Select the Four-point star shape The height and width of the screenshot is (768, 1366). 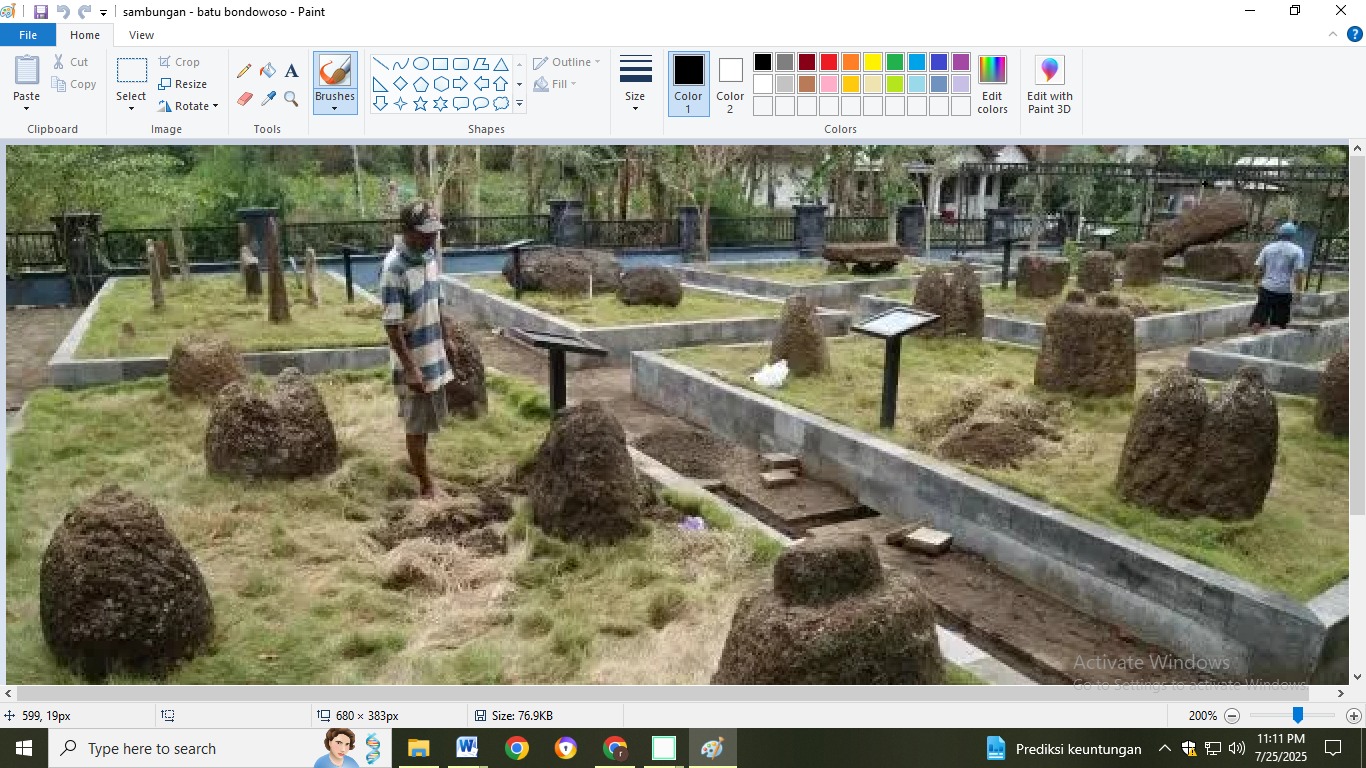coord(401,103)
